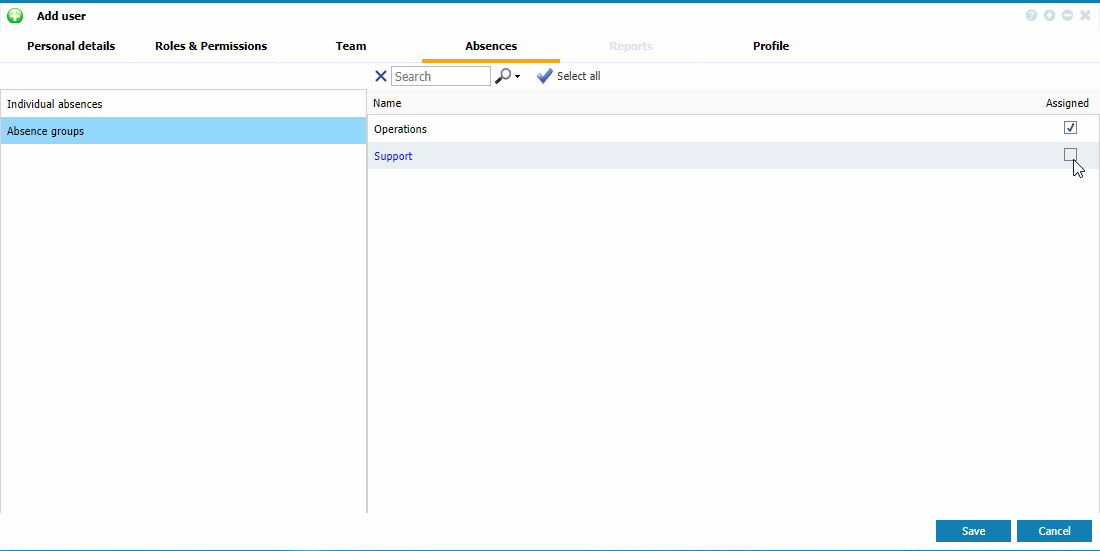
Task: Open help via the question mark icon
Action: 1031,16
